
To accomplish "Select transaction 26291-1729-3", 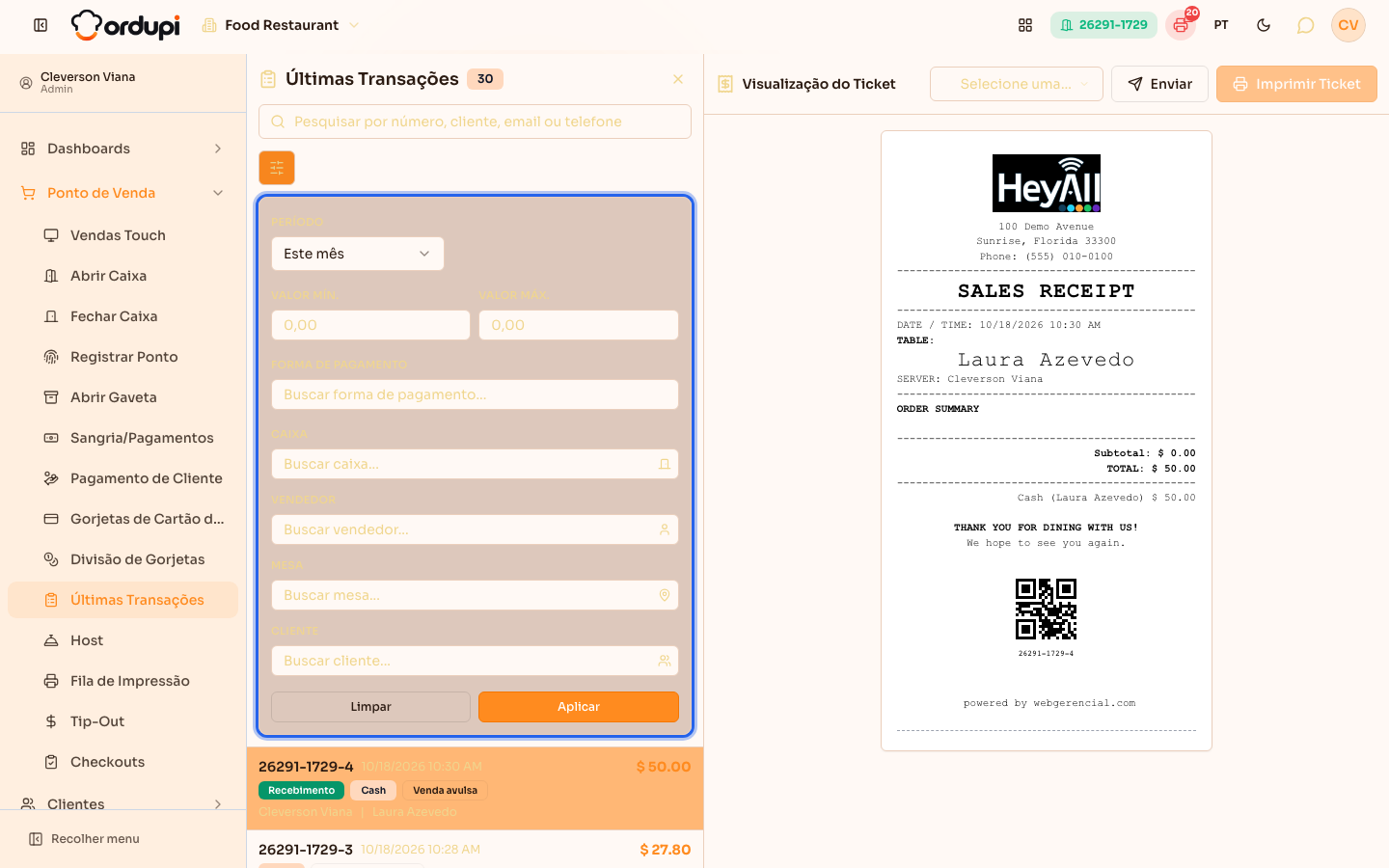I will pyautogui.click(x=475, y=850).
